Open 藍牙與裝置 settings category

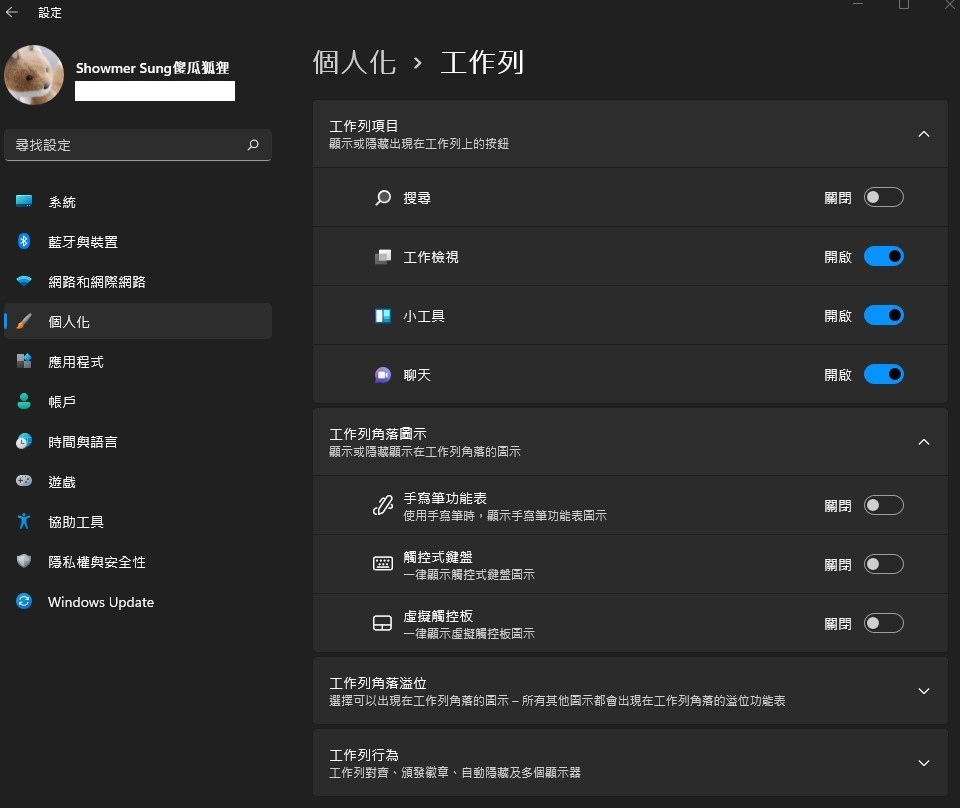pyautogui.click(x=138, y=241)
